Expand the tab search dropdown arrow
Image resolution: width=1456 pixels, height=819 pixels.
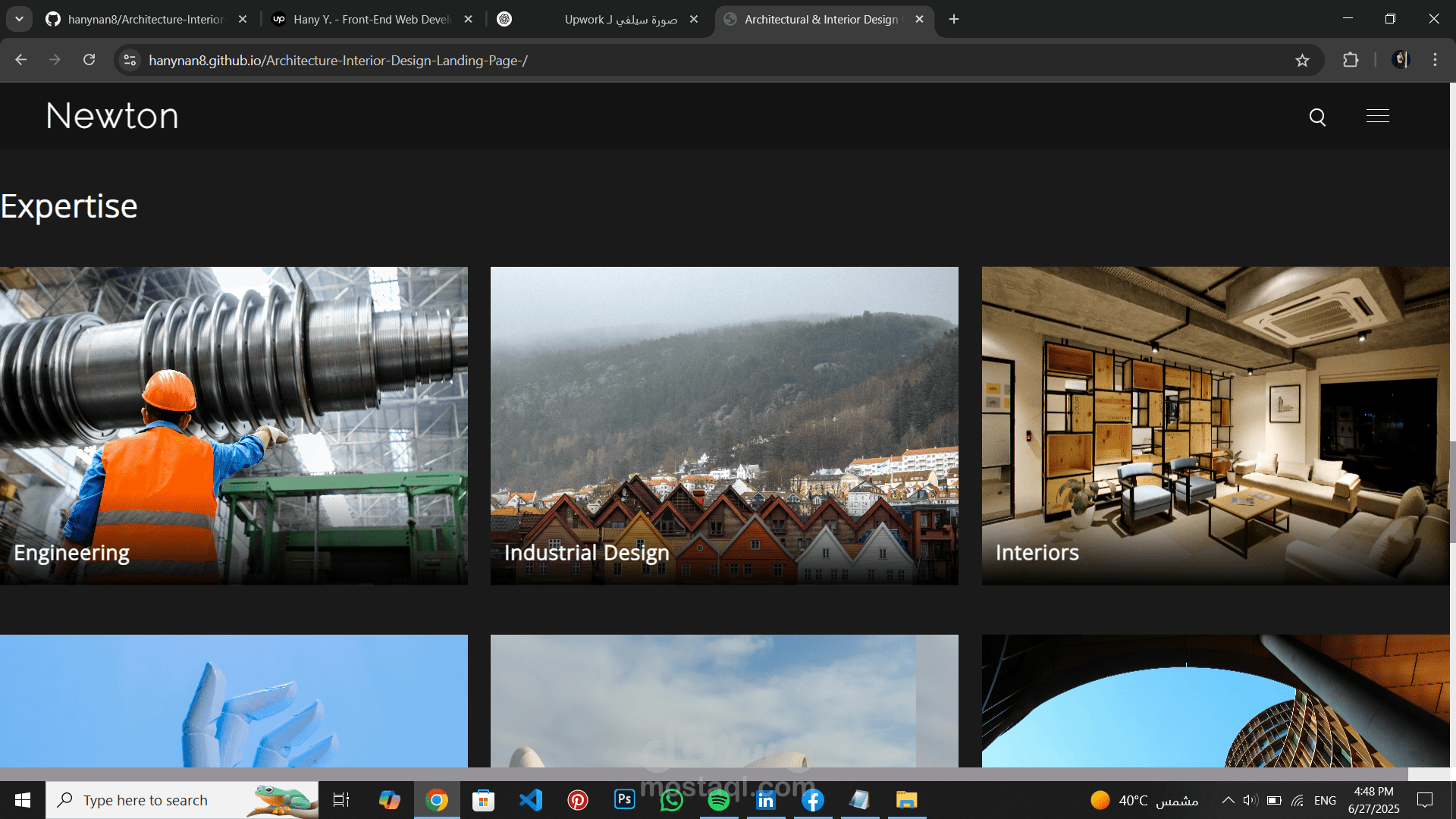tap(19, 19)
